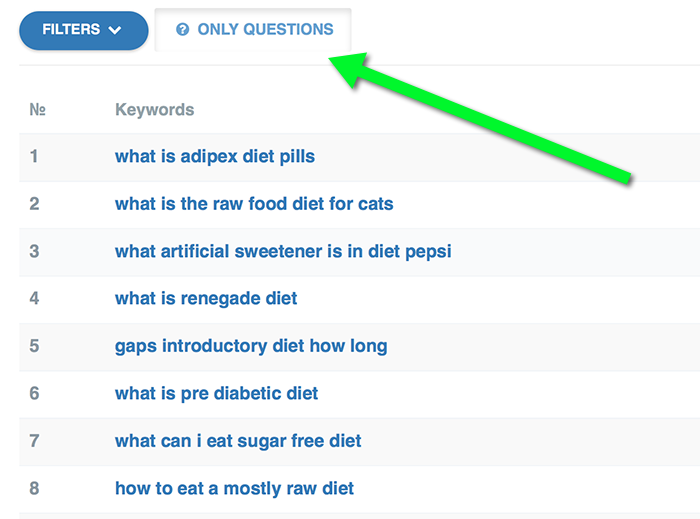Image resolution: width=700 pixels, height=519 pixels.
Task: Select row number 8 cell
Action: click(34, 488)
